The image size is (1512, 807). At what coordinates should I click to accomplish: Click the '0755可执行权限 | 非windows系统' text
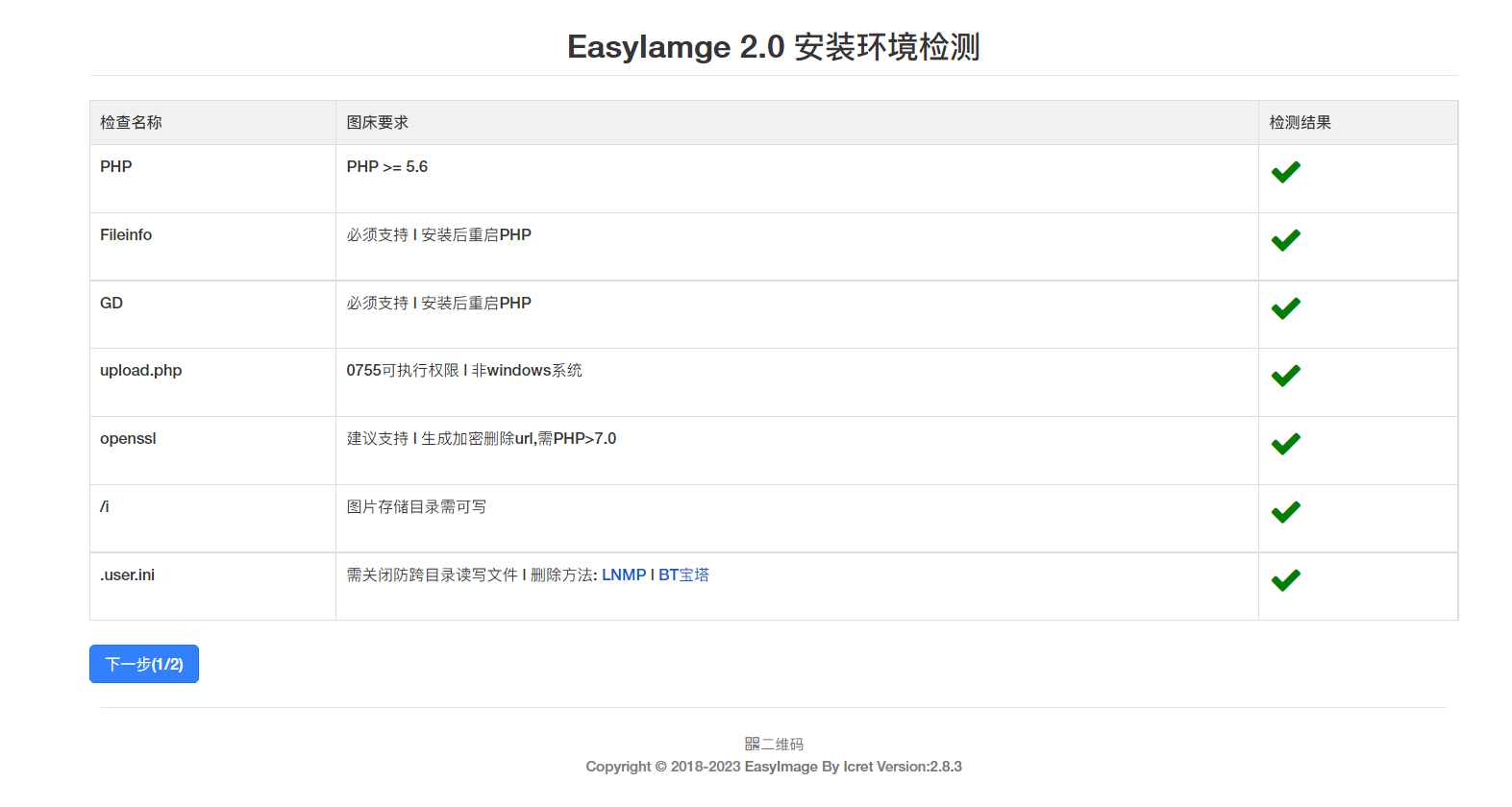[464, 370]
